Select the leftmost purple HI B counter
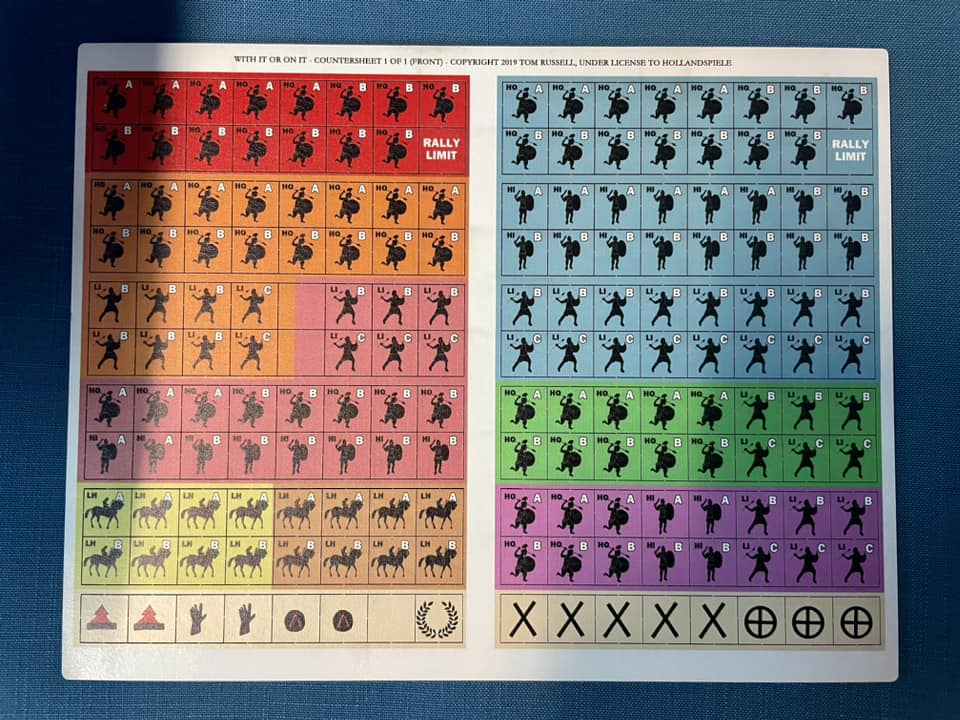This screenshot has height=720, width=960. point(666,561)
